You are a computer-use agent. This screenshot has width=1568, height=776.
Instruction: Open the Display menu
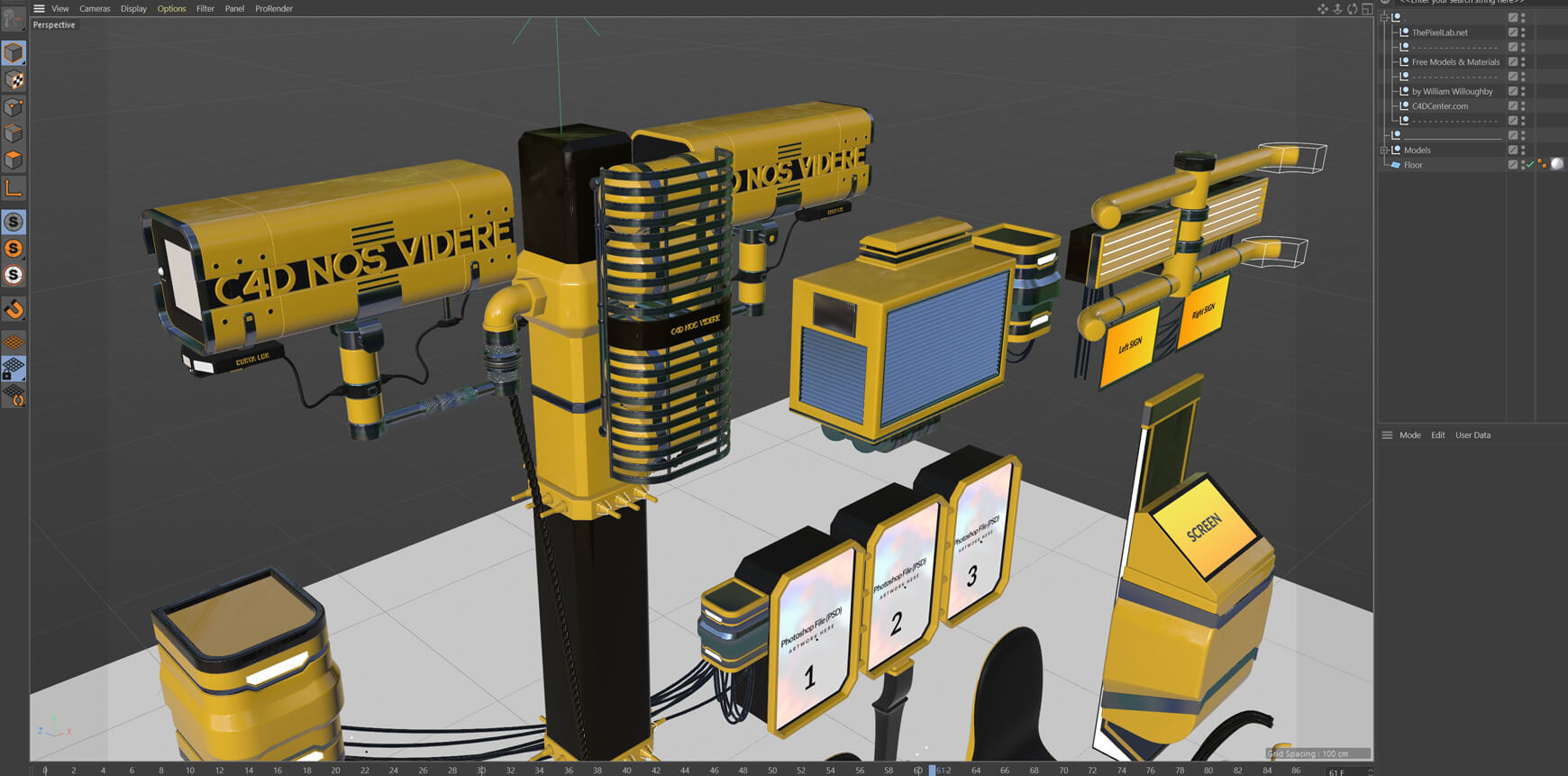point(133,8)
